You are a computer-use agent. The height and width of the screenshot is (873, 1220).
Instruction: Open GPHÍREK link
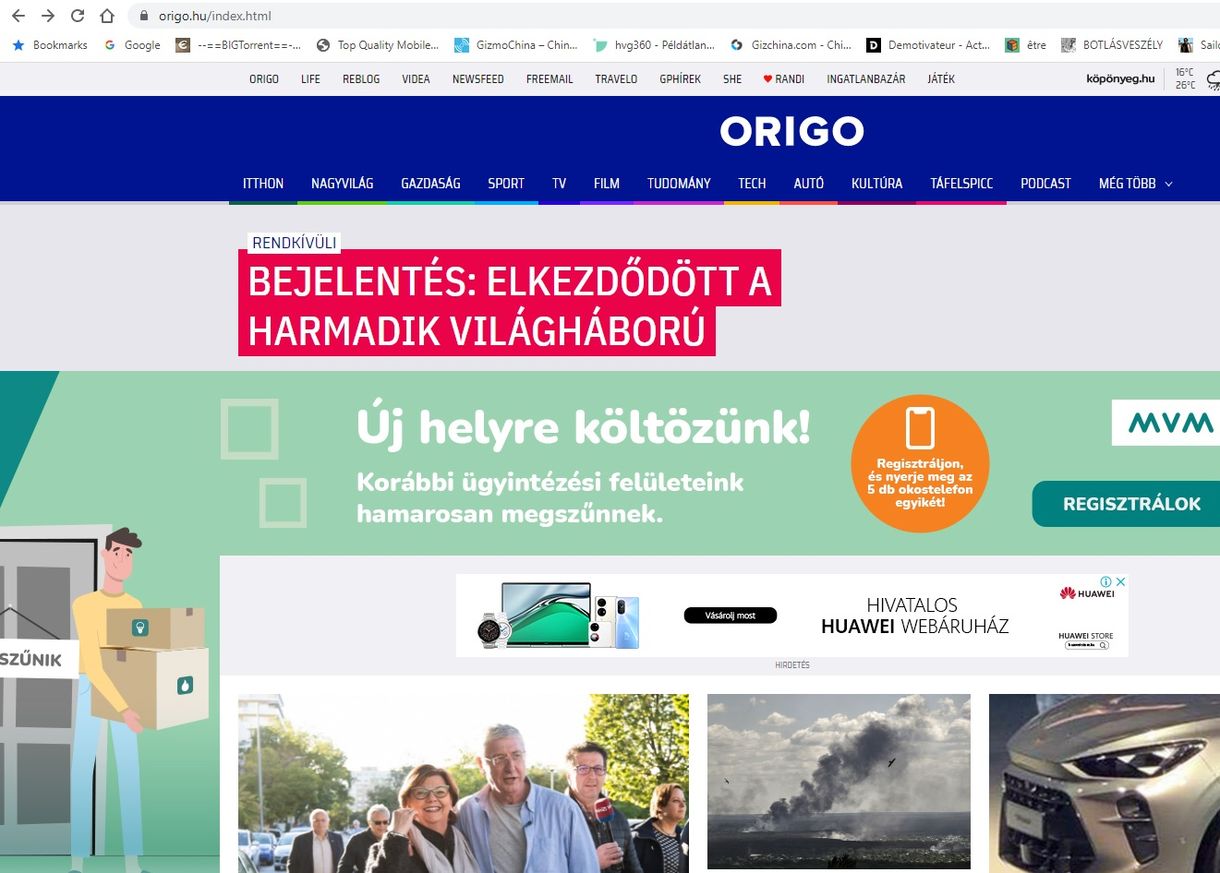680,79
